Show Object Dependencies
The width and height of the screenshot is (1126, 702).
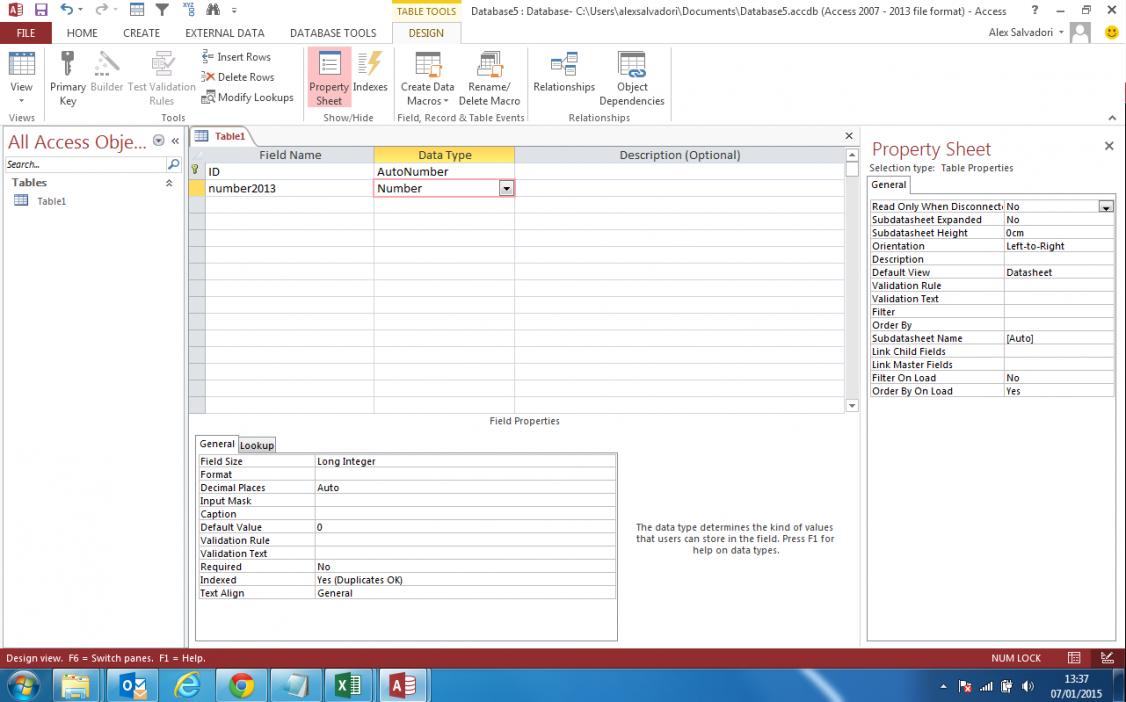point(632,78)
